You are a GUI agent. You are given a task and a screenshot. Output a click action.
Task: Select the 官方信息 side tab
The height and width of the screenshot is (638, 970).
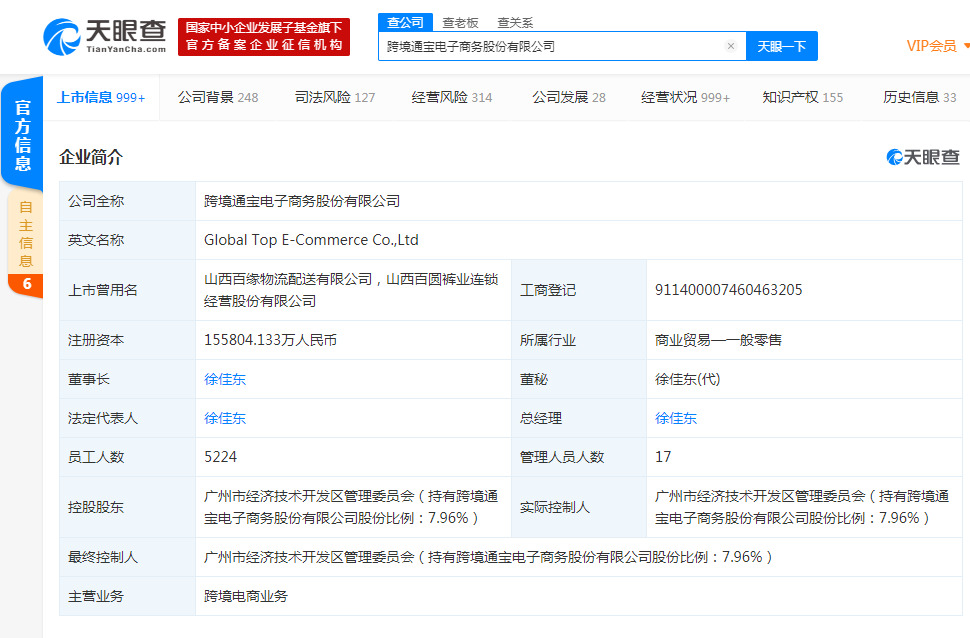point(22,134)
